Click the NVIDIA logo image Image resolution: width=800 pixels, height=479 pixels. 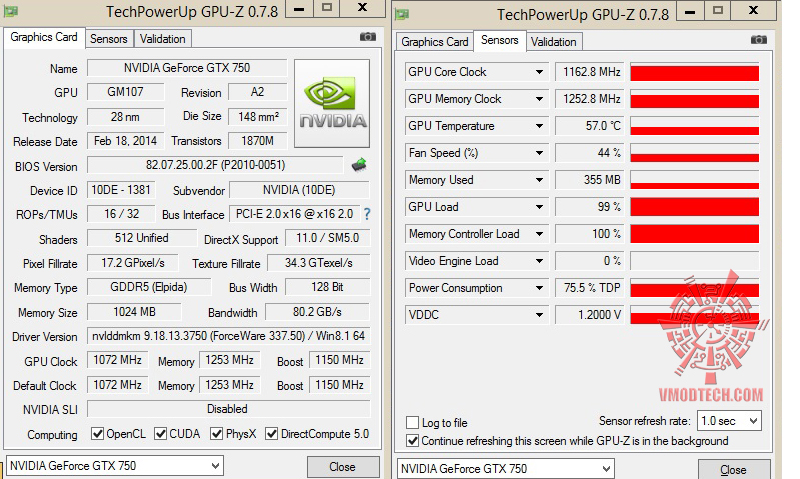click(x=332, y=104)
